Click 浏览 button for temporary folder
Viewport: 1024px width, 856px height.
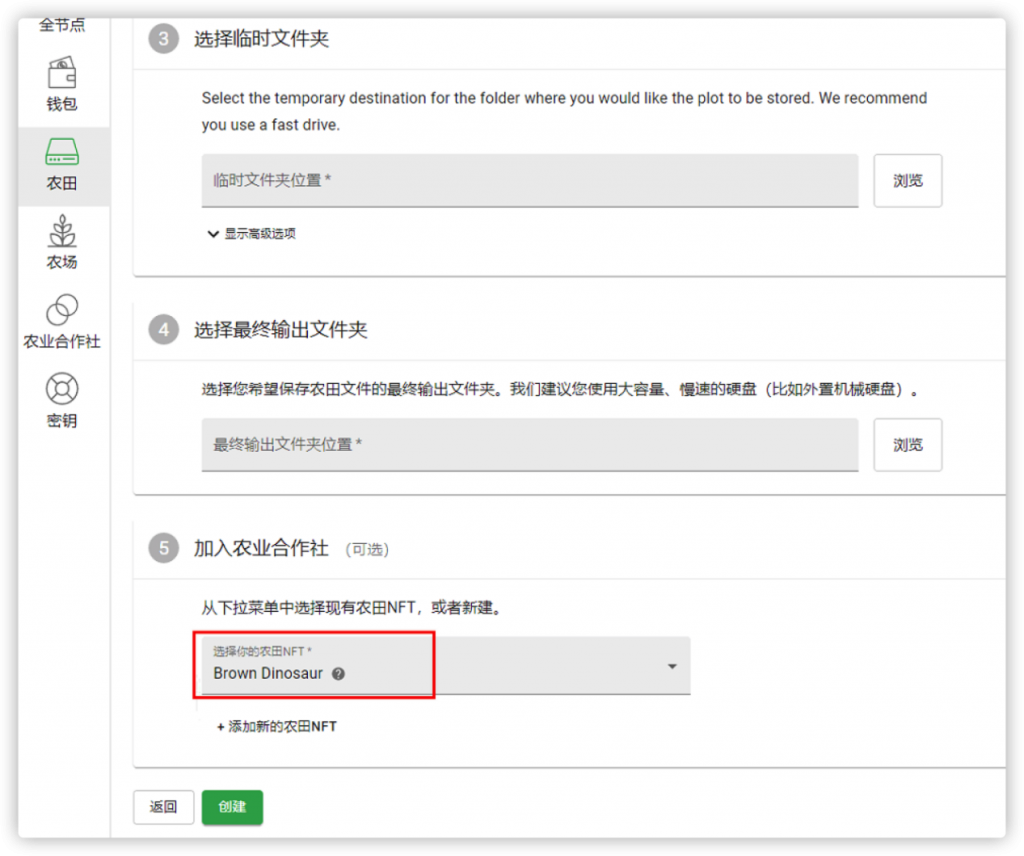(x=908, y=181)
